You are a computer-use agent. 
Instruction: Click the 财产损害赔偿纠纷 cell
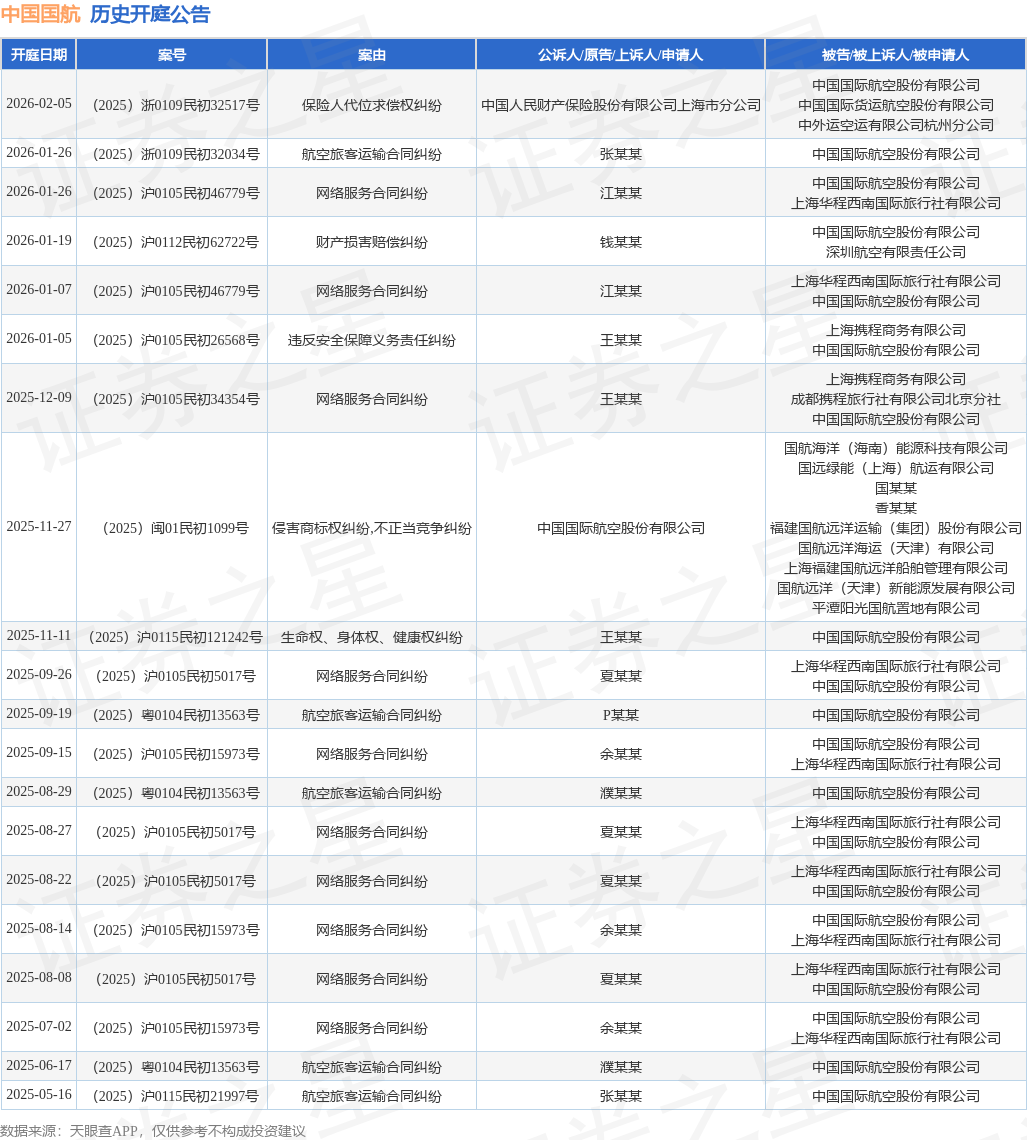coord(371,242)
